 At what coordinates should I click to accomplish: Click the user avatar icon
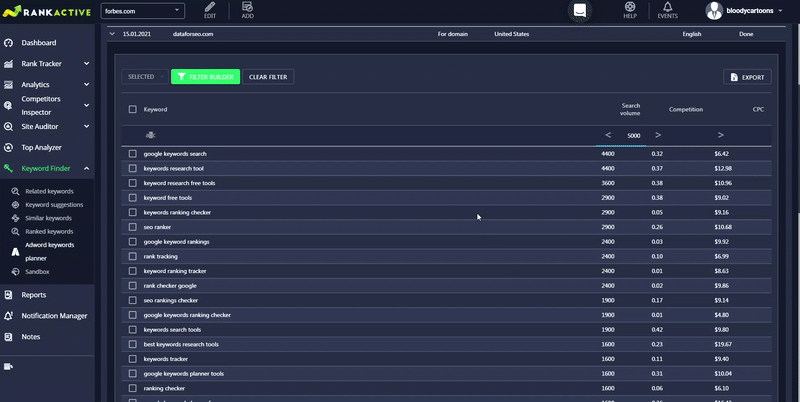coord(714,11)
